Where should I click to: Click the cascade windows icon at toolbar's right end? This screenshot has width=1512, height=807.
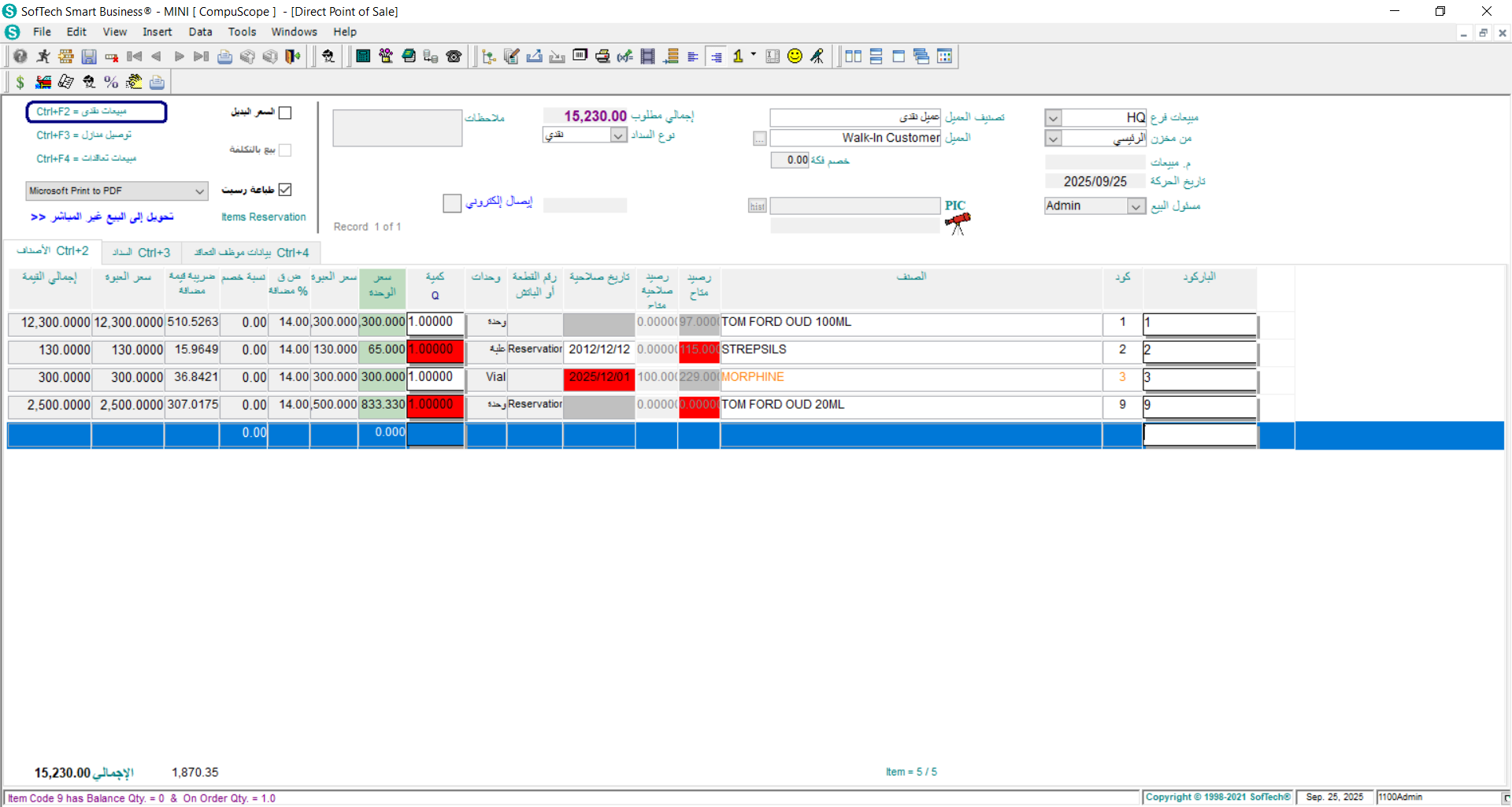pos(921,56)
